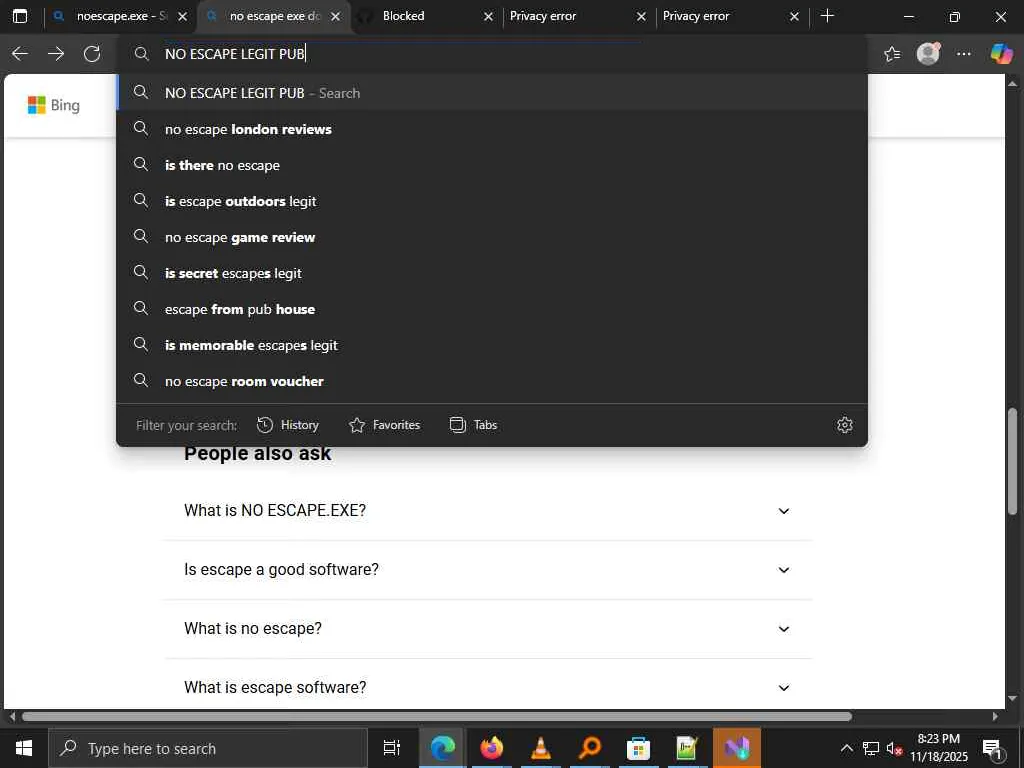Open the tab actions menu icon
The image size is (1024, 768).
click(20, 16)
